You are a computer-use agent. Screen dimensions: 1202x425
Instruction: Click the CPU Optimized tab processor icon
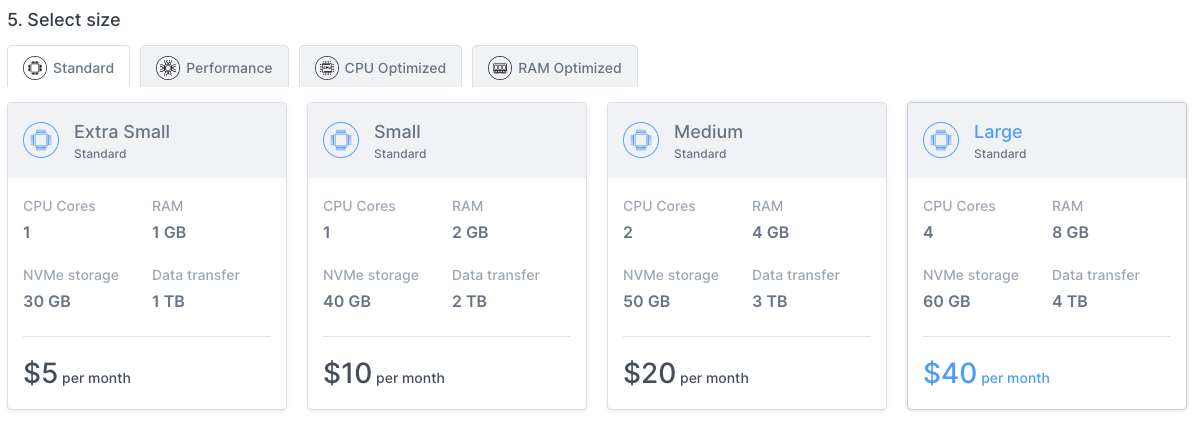326,68
